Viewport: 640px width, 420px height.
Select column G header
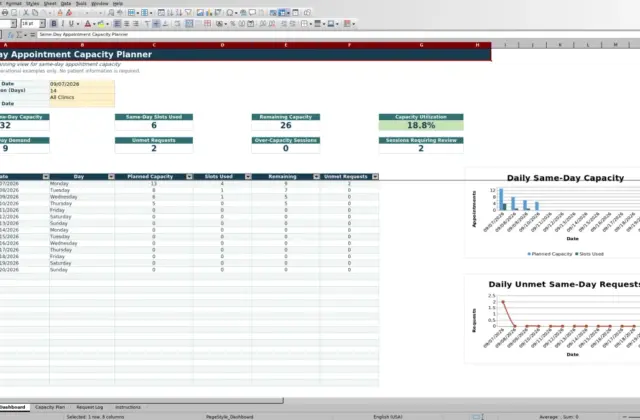pyautogui.click(x=421, y=45)
